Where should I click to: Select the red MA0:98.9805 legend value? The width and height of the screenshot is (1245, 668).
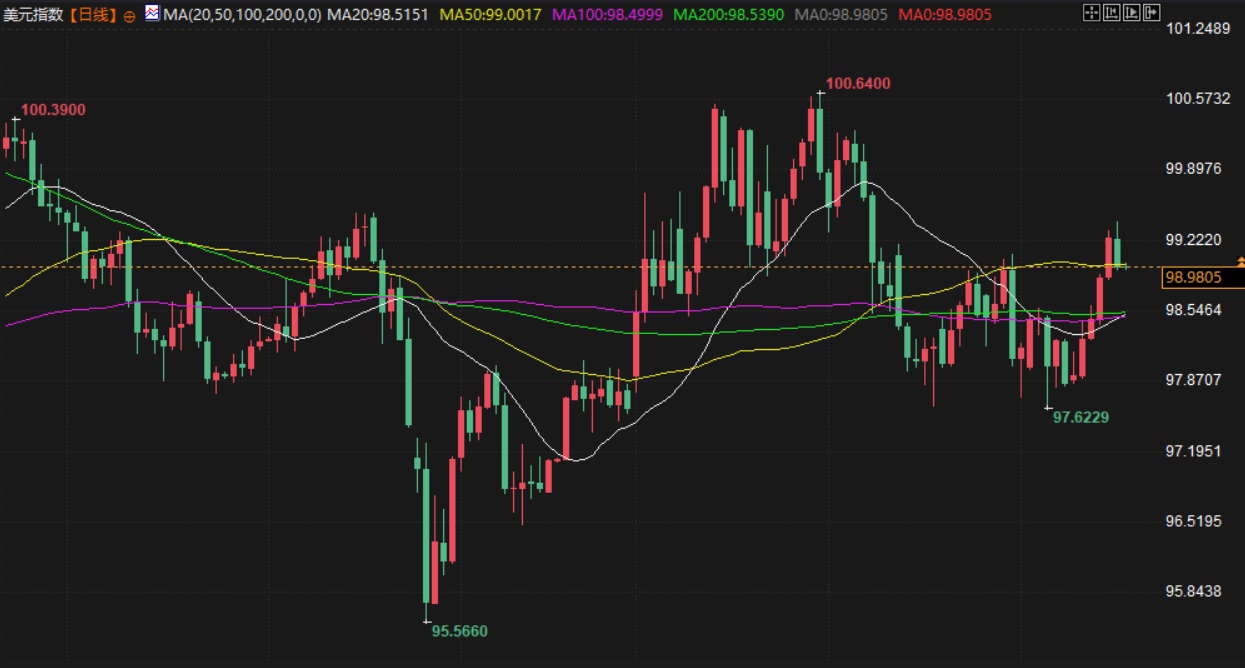tap(946, 15)
